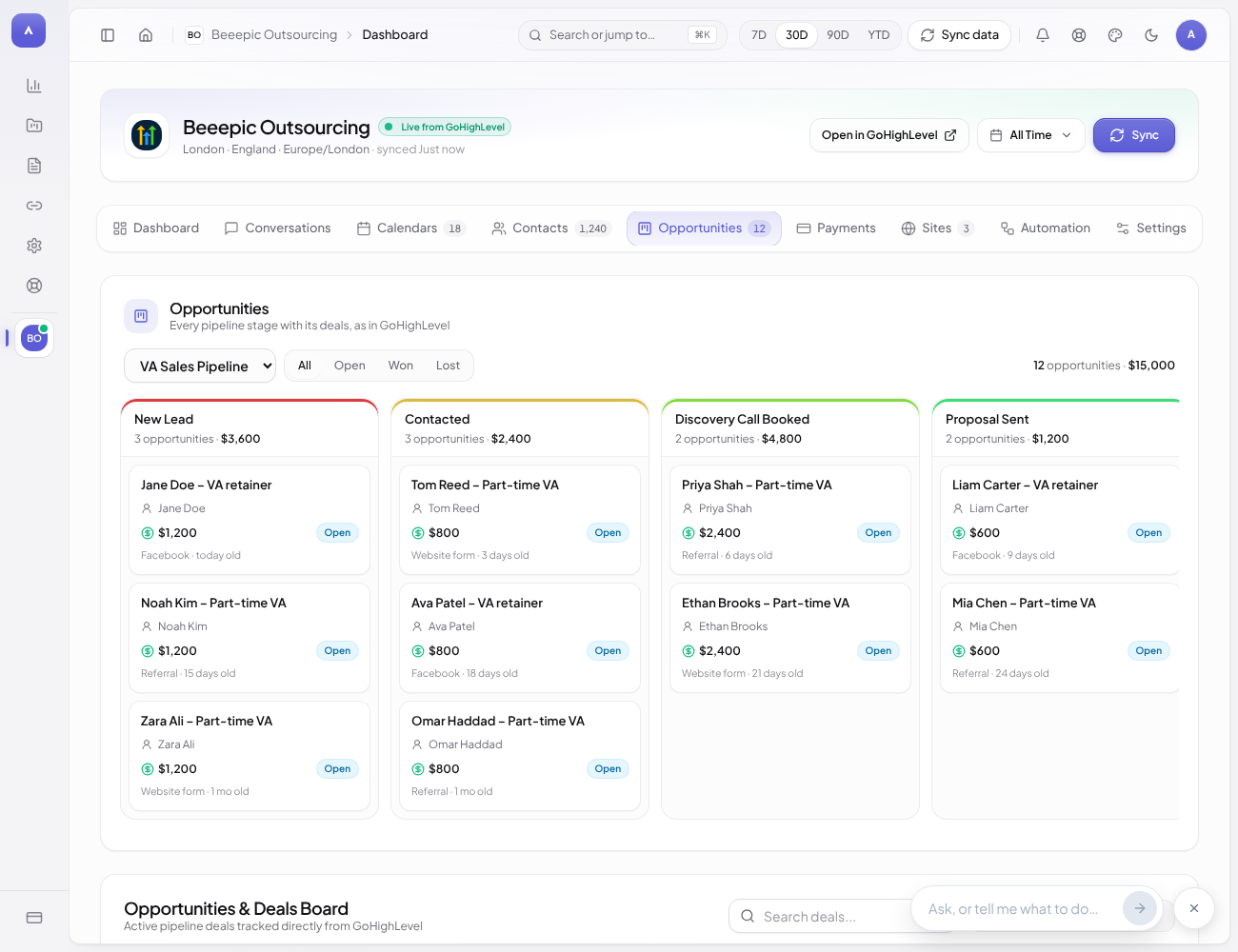The height and width of the screenshot is (952, 1238).
Task: Switch to the Contacts tab
Action: coord(549,228)
